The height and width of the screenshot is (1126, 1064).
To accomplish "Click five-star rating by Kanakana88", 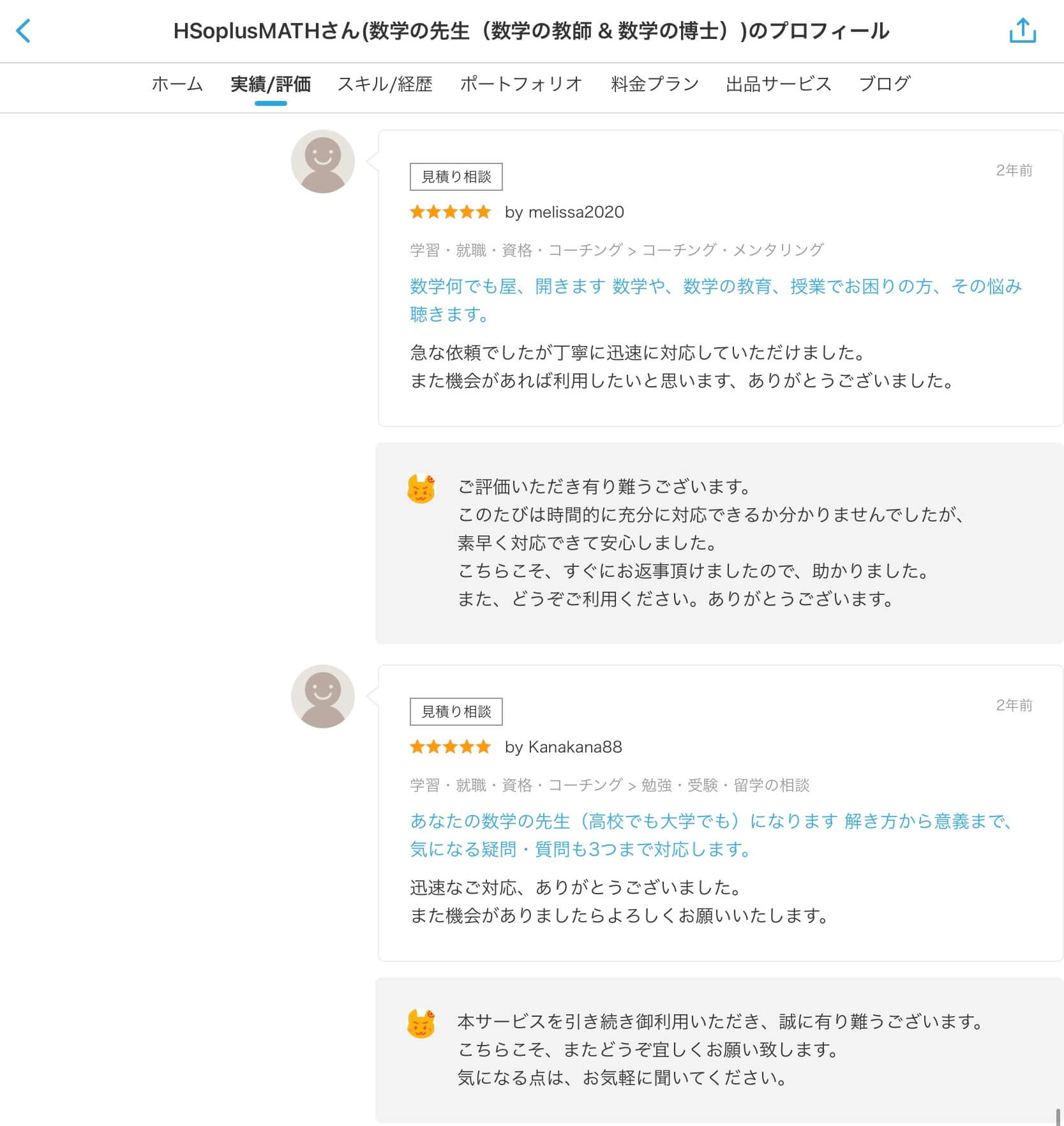I will tap(450, 747).
